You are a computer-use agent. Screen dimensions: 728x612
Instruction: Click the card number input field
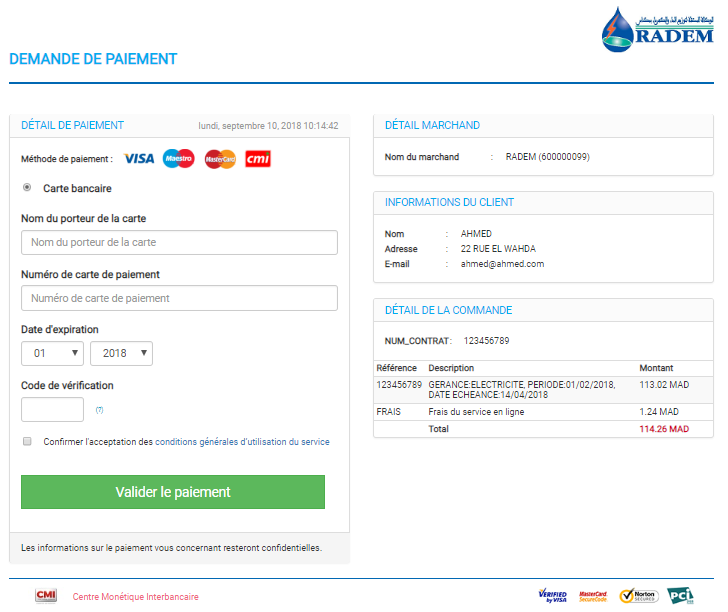pos(179,298)
